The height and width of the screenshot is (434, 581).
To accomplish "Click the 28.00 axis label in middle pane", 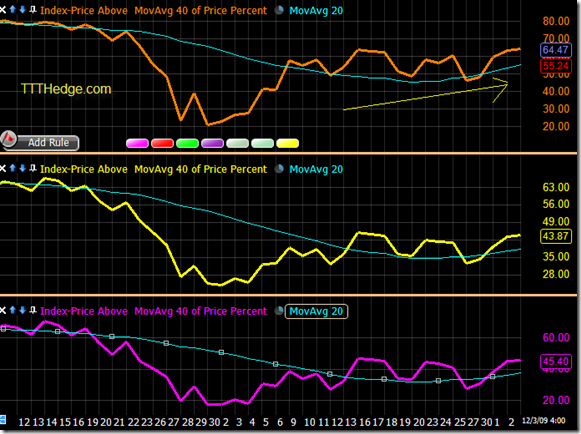I will pyautogui.click(x=556, y=274).
